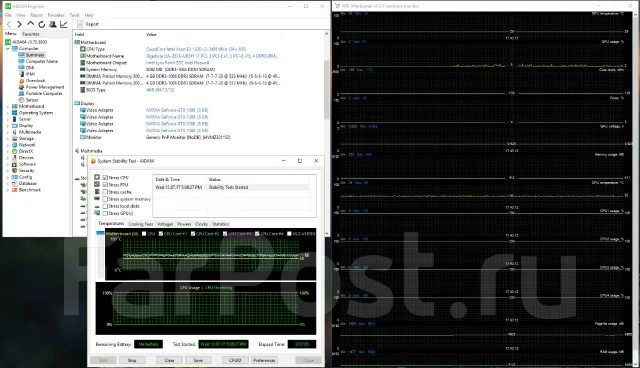Image resolution: width=640 pixels, height=368 pixels.
Task: Click the DirectX Xbox icon in tree
Action: point(15,151)
